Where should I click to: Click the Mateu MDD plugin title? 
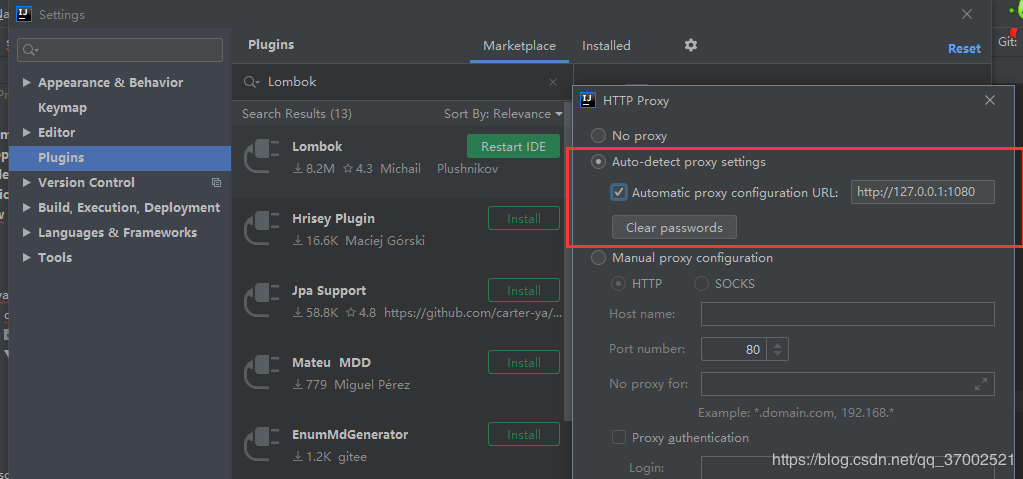click(x=331, y=362)
